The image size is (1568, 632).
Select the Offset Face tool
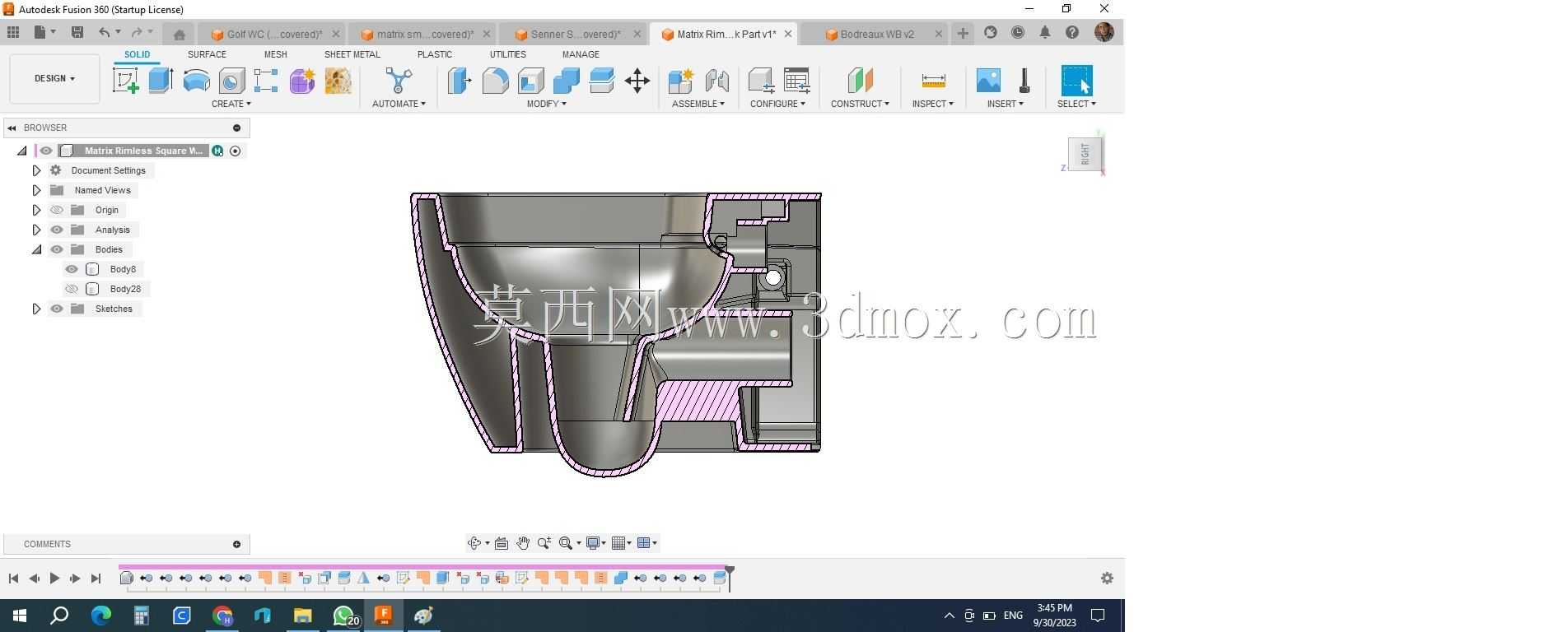pos(601,81)
